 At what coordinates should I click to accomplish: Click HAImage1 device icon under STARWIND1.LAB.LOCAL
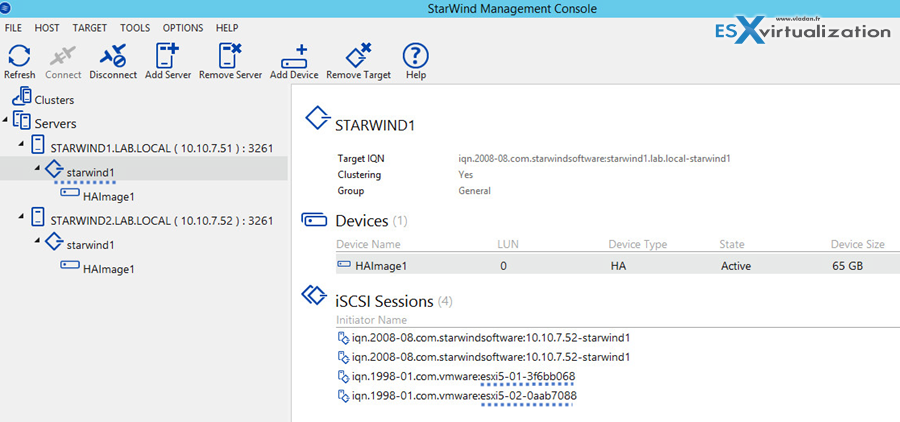tap(70, 192)
